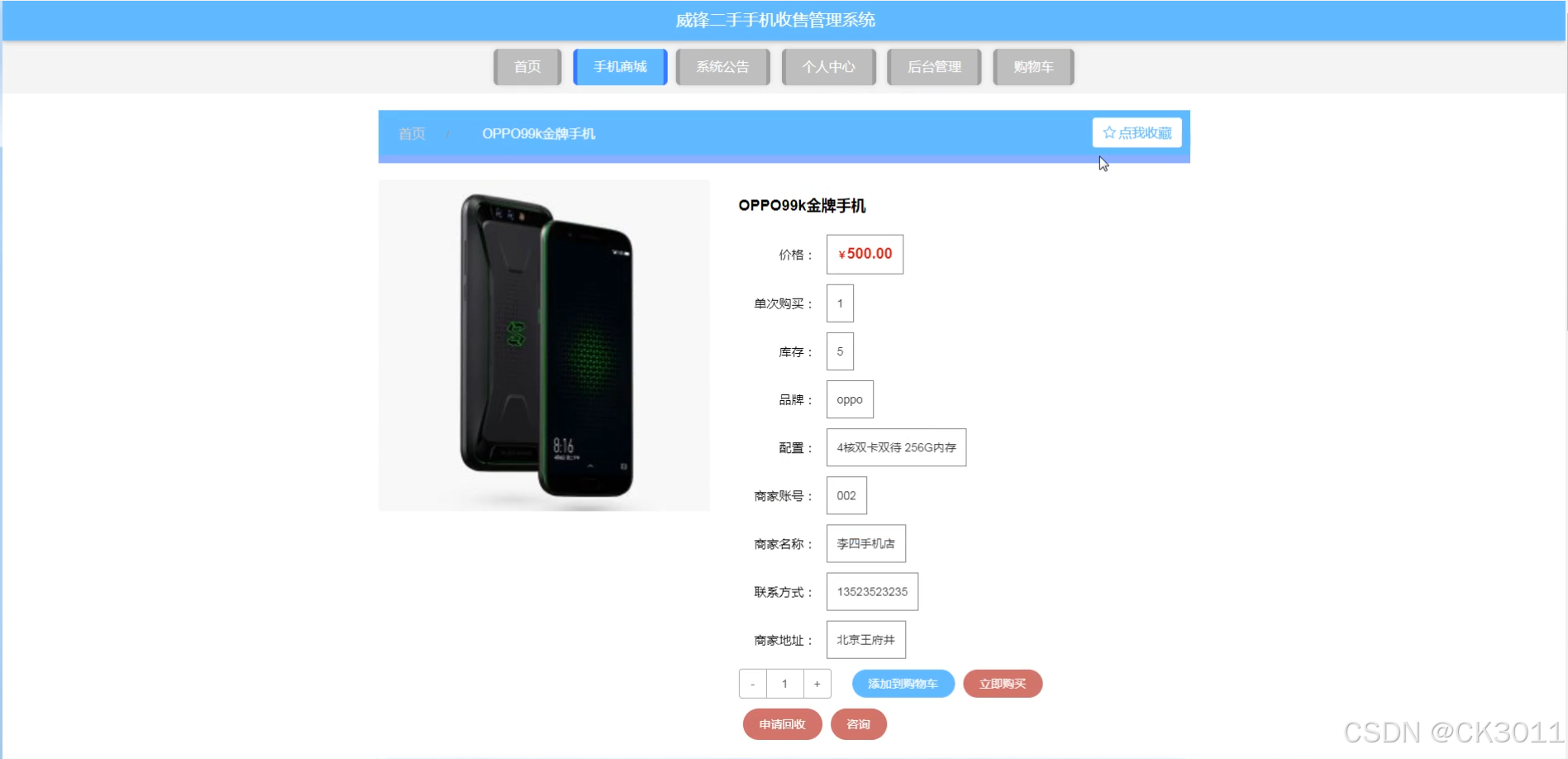Click the OPPO phone product image

(x=544, y=346)
